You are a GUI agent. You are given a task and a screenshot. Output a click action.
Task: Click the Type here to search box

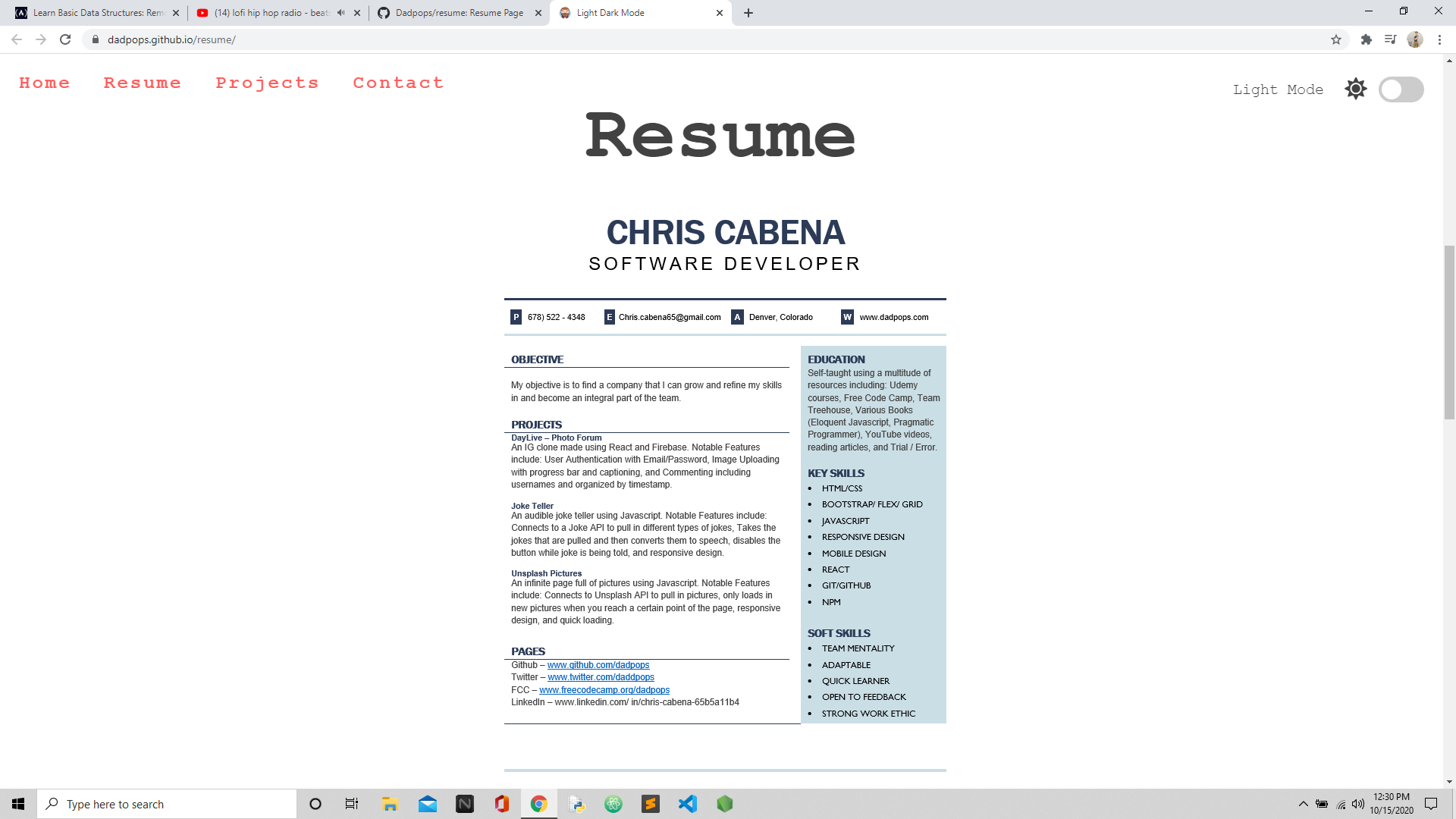167,804
